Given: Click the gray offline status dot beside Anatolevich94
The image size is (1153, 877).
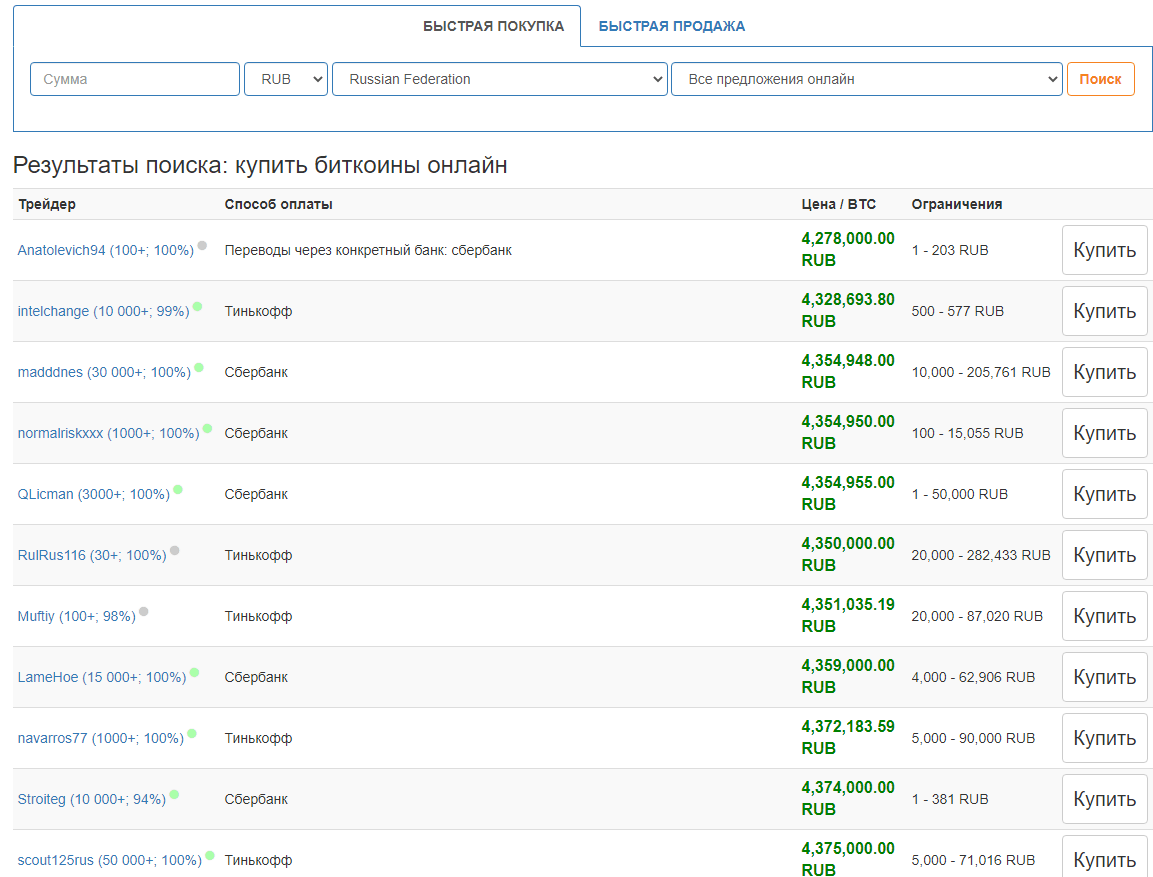Looking at the screenshot, I should click(x=202, y=246).
